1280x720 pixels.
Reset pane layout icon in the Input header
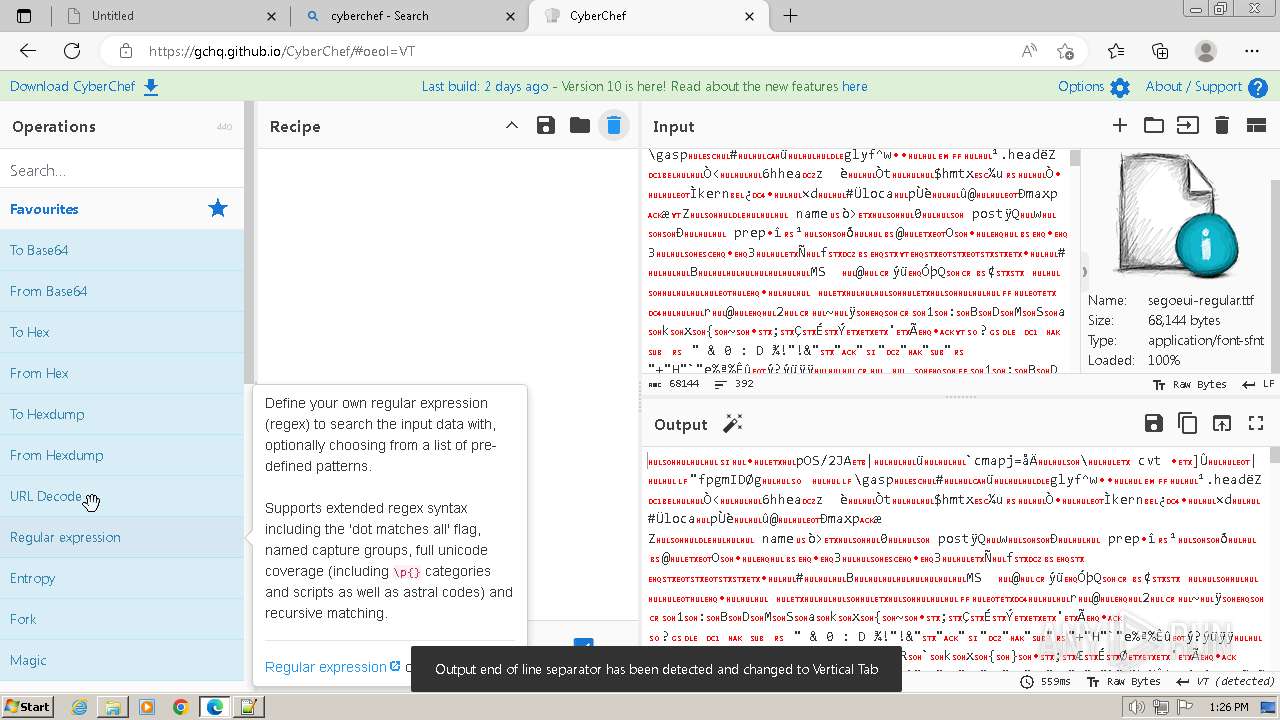tap(1256, 125)
